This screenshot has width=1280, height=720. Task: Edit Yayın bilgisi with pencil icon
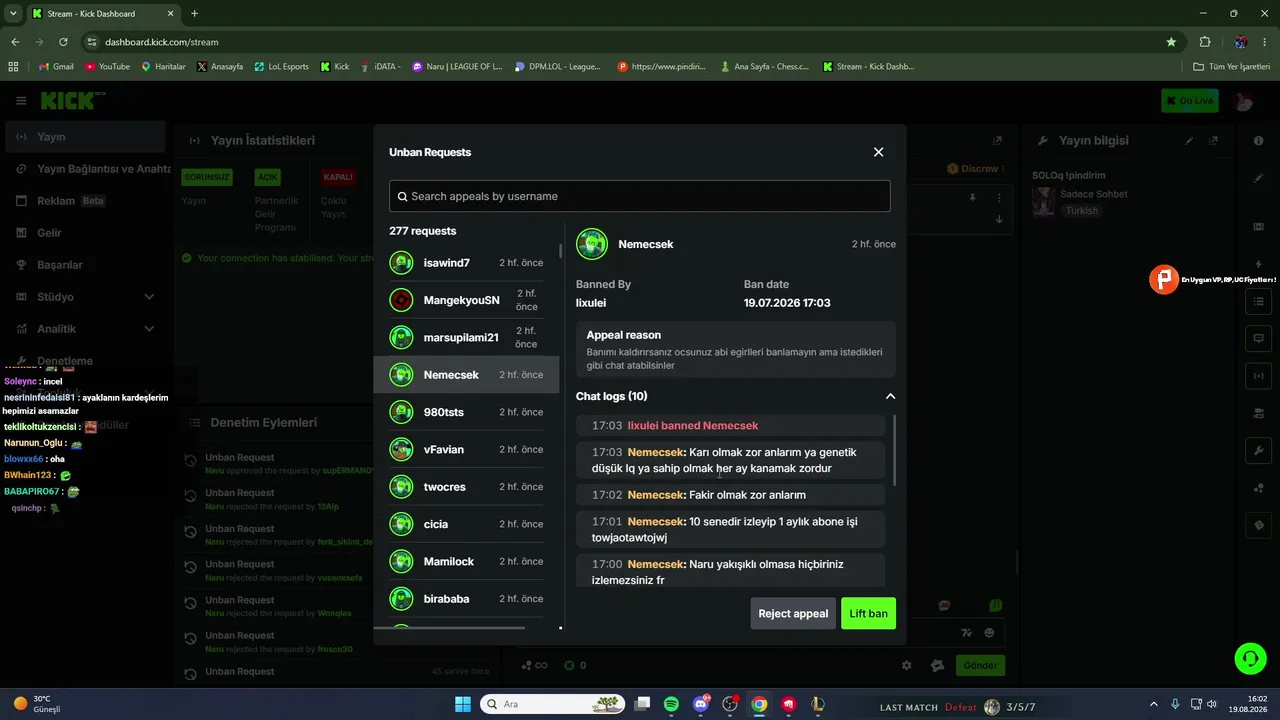coord(1189,141)
